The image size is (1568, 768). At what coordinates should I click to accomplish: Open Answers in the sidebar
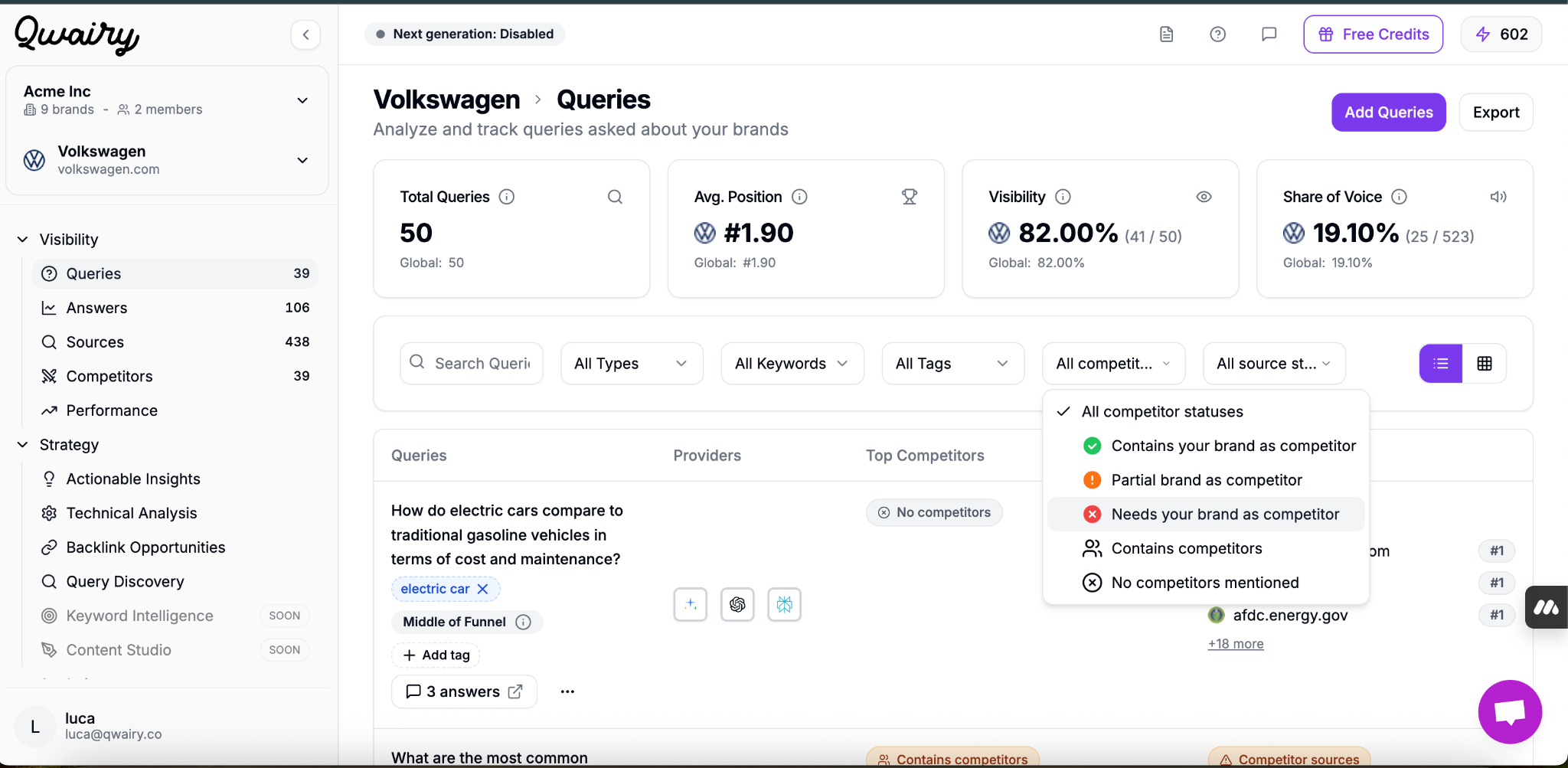coord(175,308)
